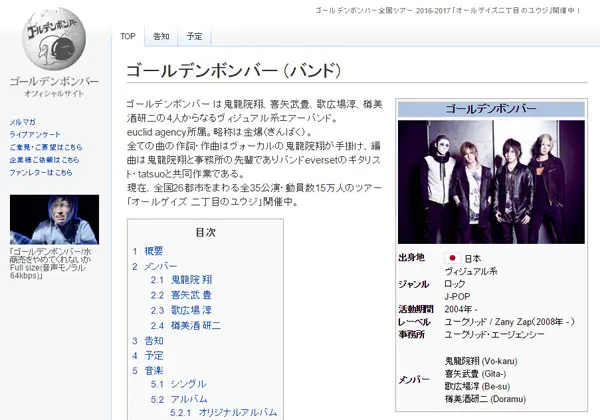600x420 pixels.
Task: Switch to the 予定 tab
Action: point(194,36)
